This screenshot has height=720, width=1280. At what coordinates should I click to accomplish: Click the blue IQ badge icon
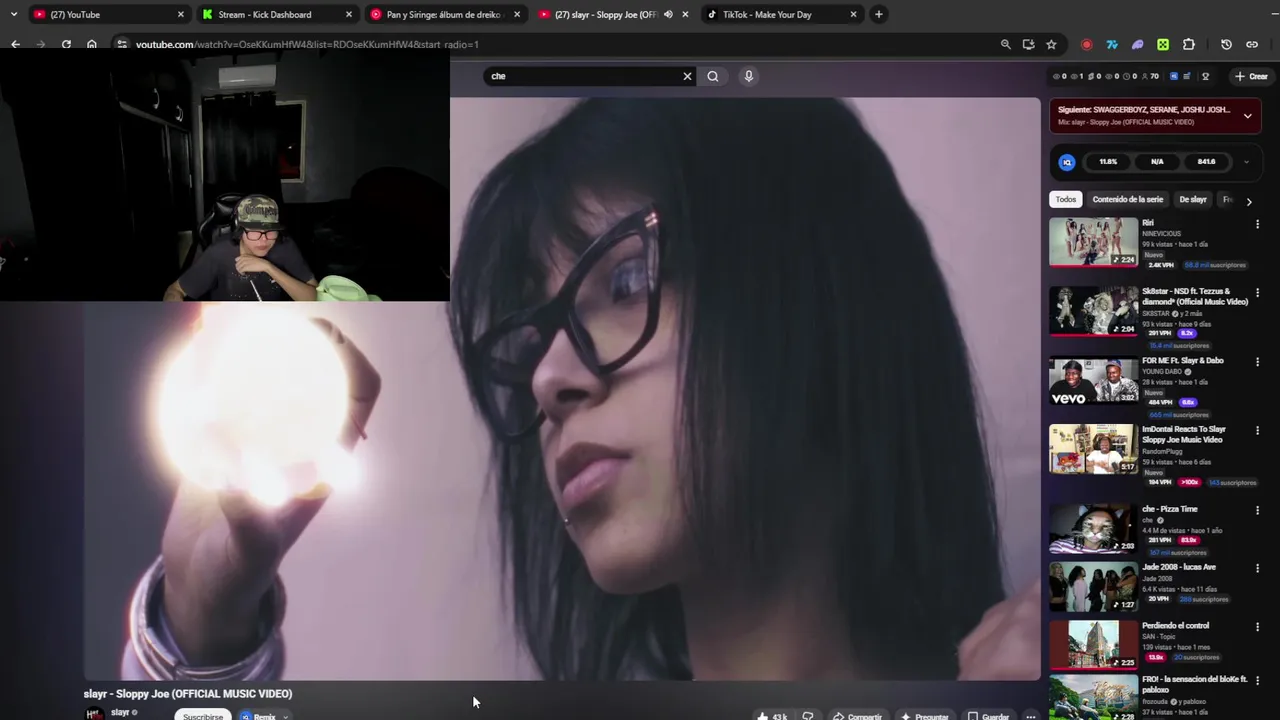[1067, 162]
